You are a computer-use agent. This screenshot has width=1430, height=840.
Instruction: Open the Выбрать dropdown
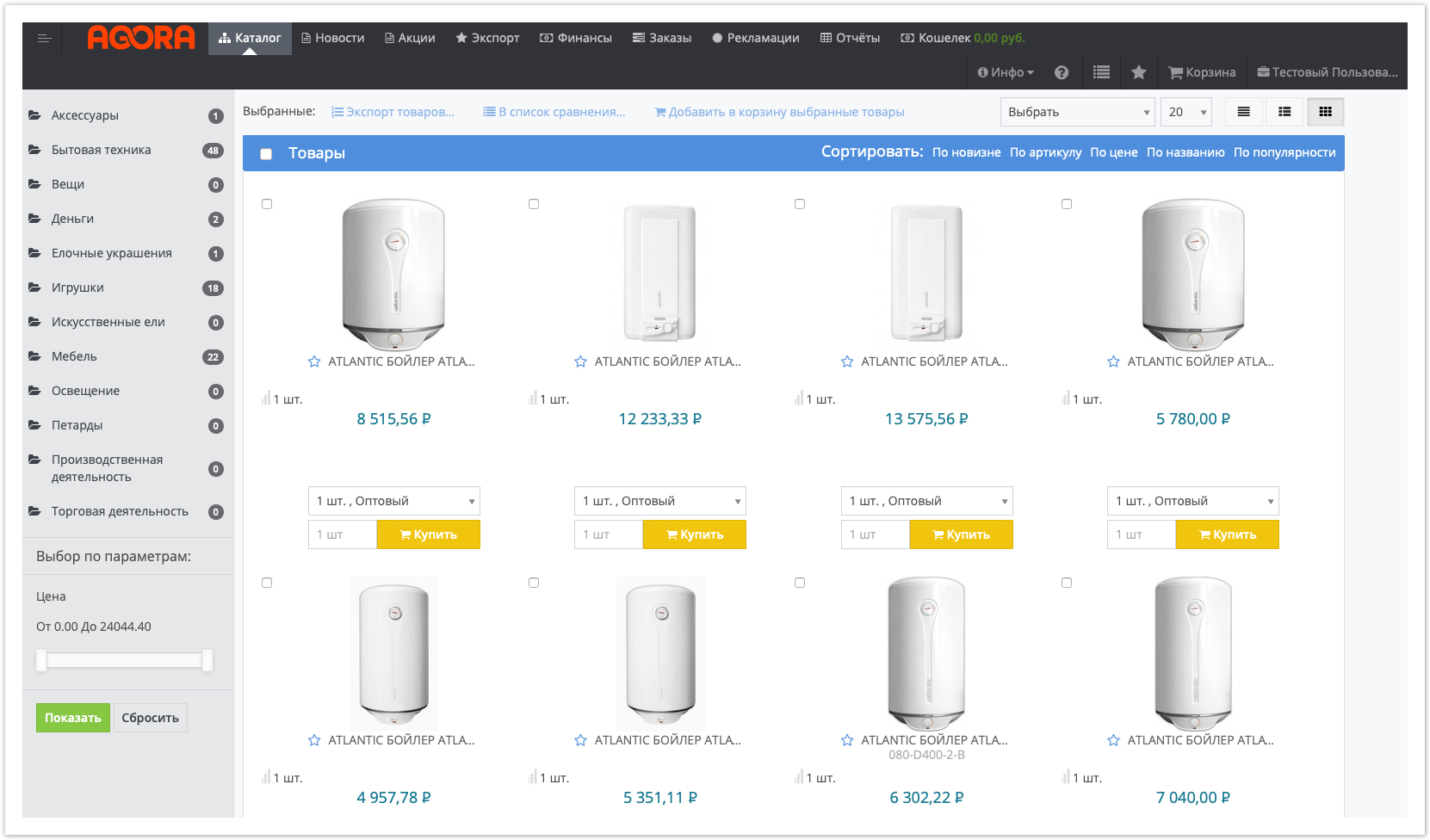[1077, 112]
